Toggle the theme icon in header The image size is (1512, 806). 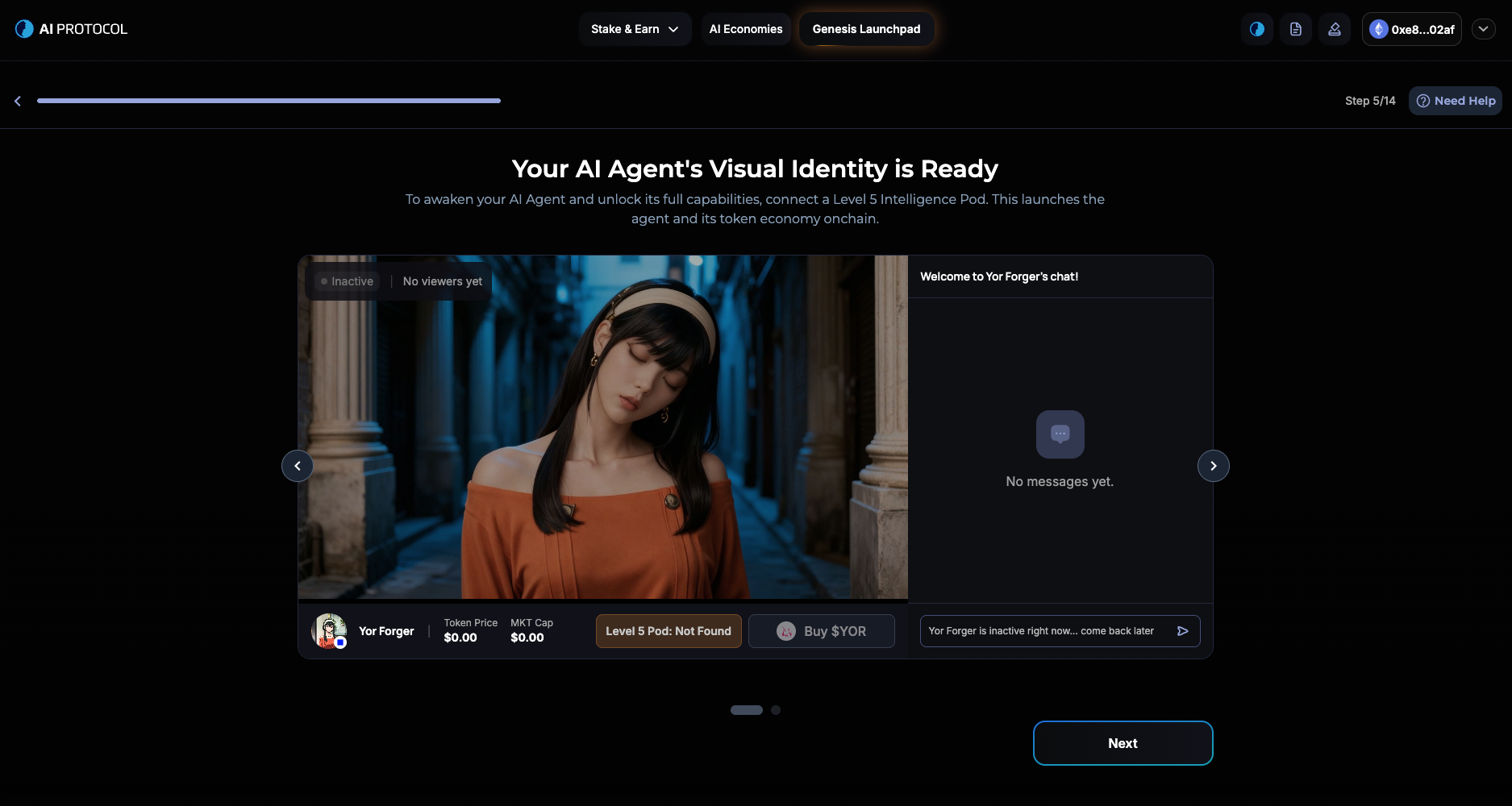(1256, 29)
